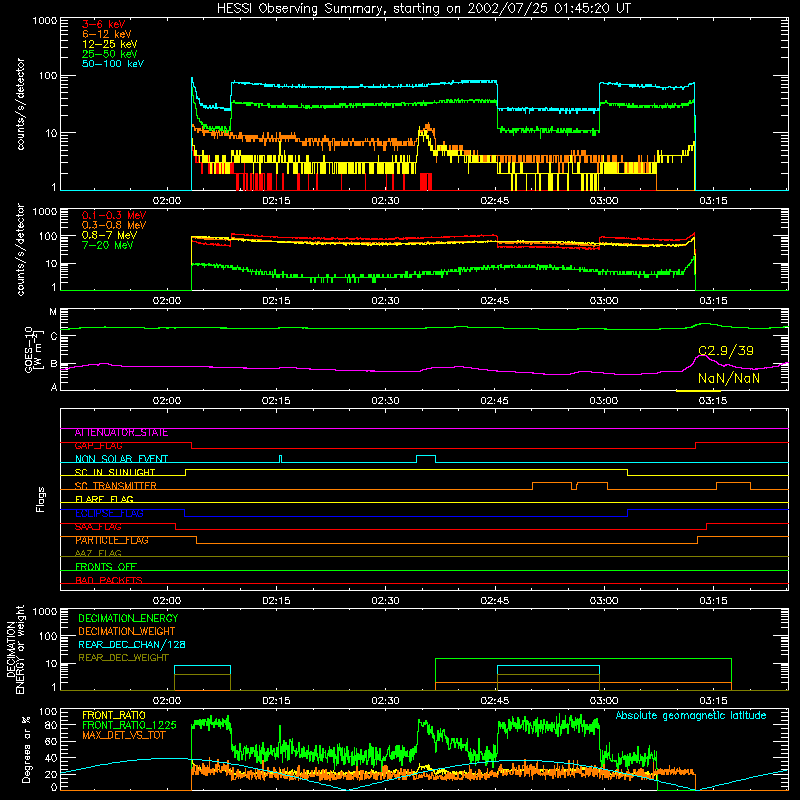Select the FLARE_FLAG label

104,499
